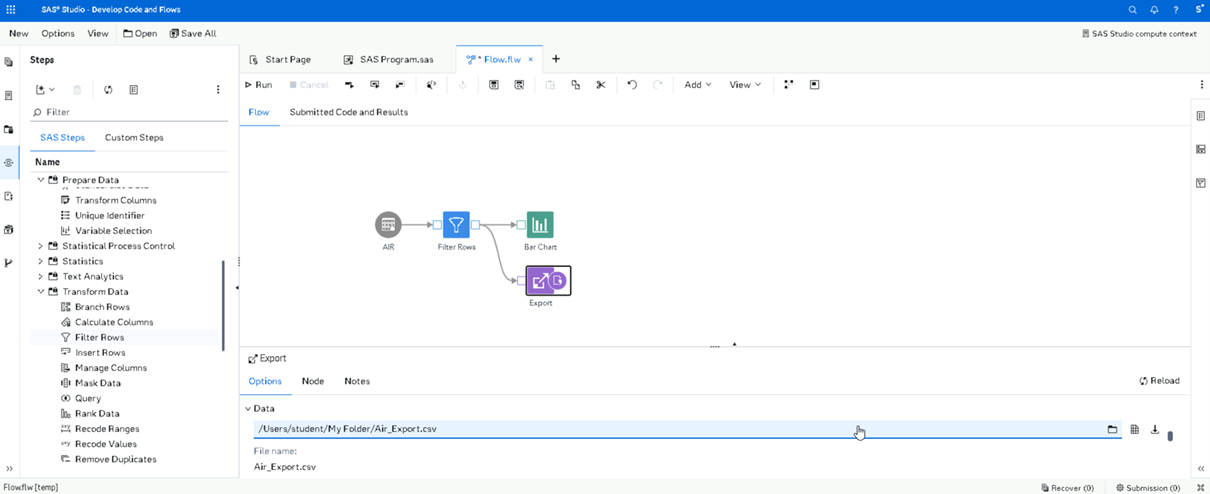This screenshot has width=1210, height=494.
Task: Add a new tab with plus
Action: [556, 59]
